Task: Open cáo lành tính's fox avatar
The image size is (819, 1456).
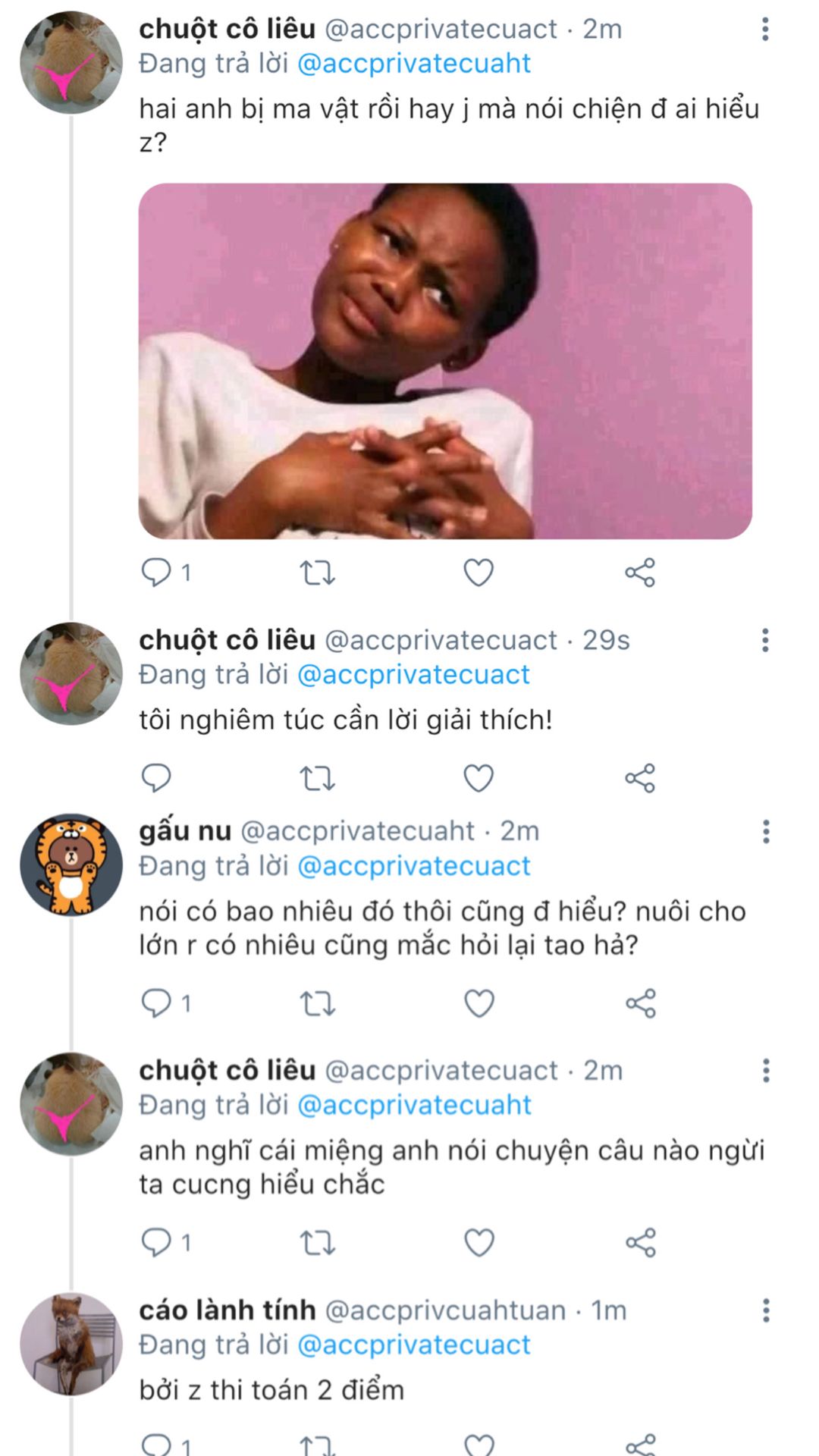Action: click(71, 1344)
